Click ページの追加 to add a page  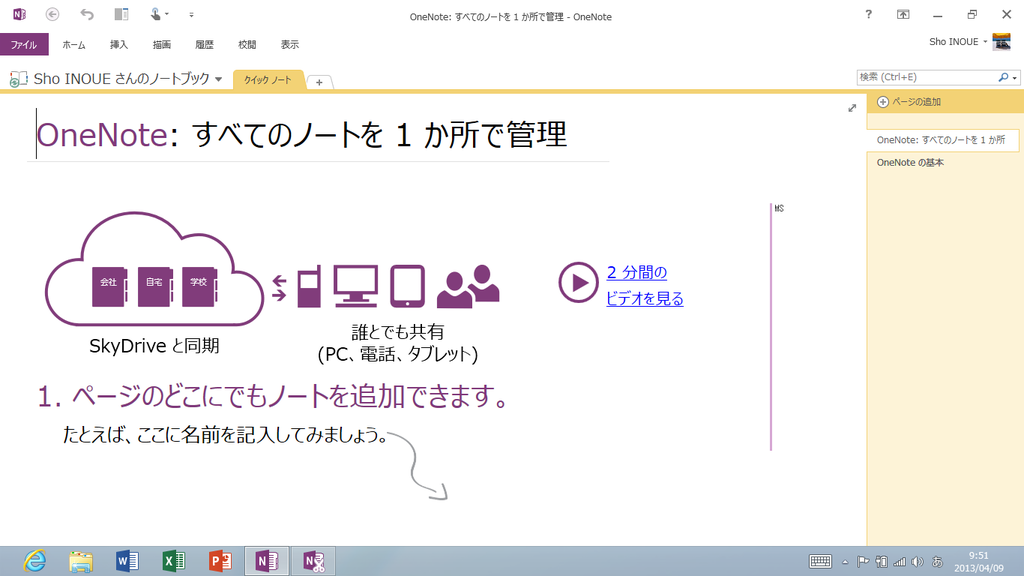coord(909,102)
